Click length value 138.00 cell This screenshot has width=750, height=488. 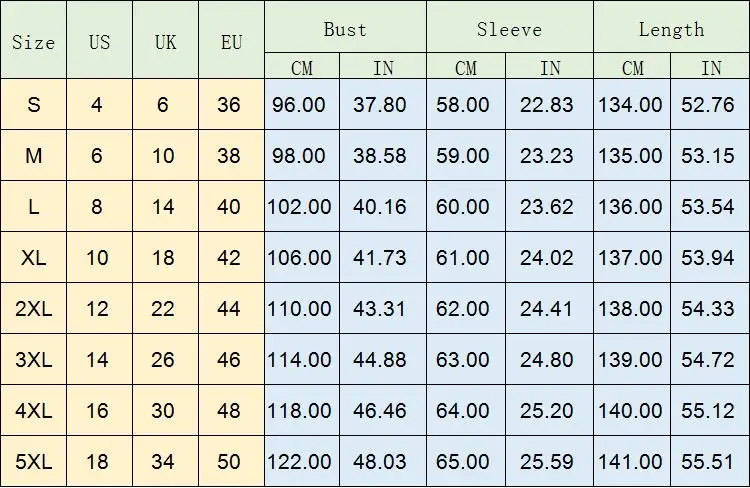(632, 309)
